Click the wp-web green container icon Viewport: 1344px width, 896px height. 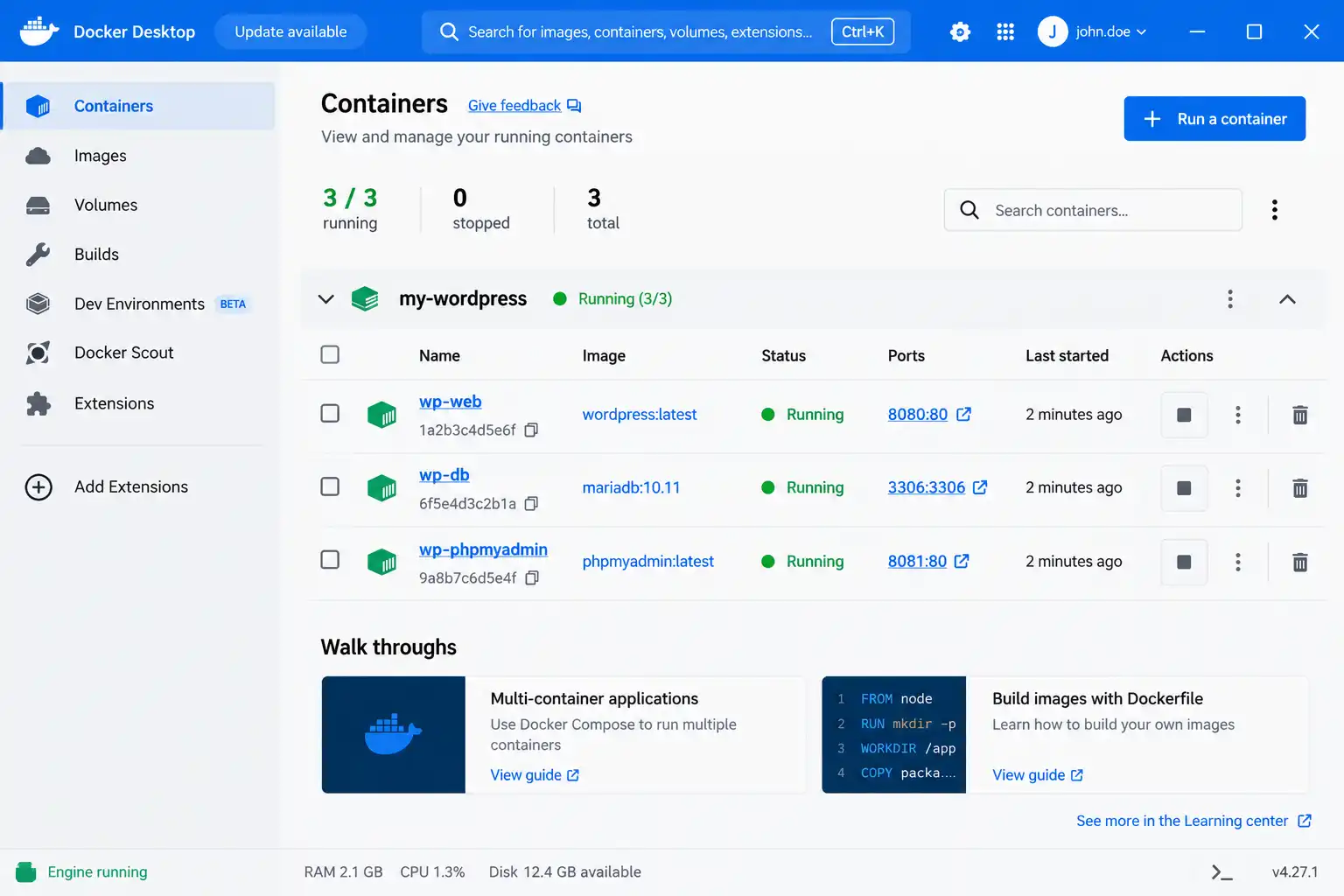[381, 415]
